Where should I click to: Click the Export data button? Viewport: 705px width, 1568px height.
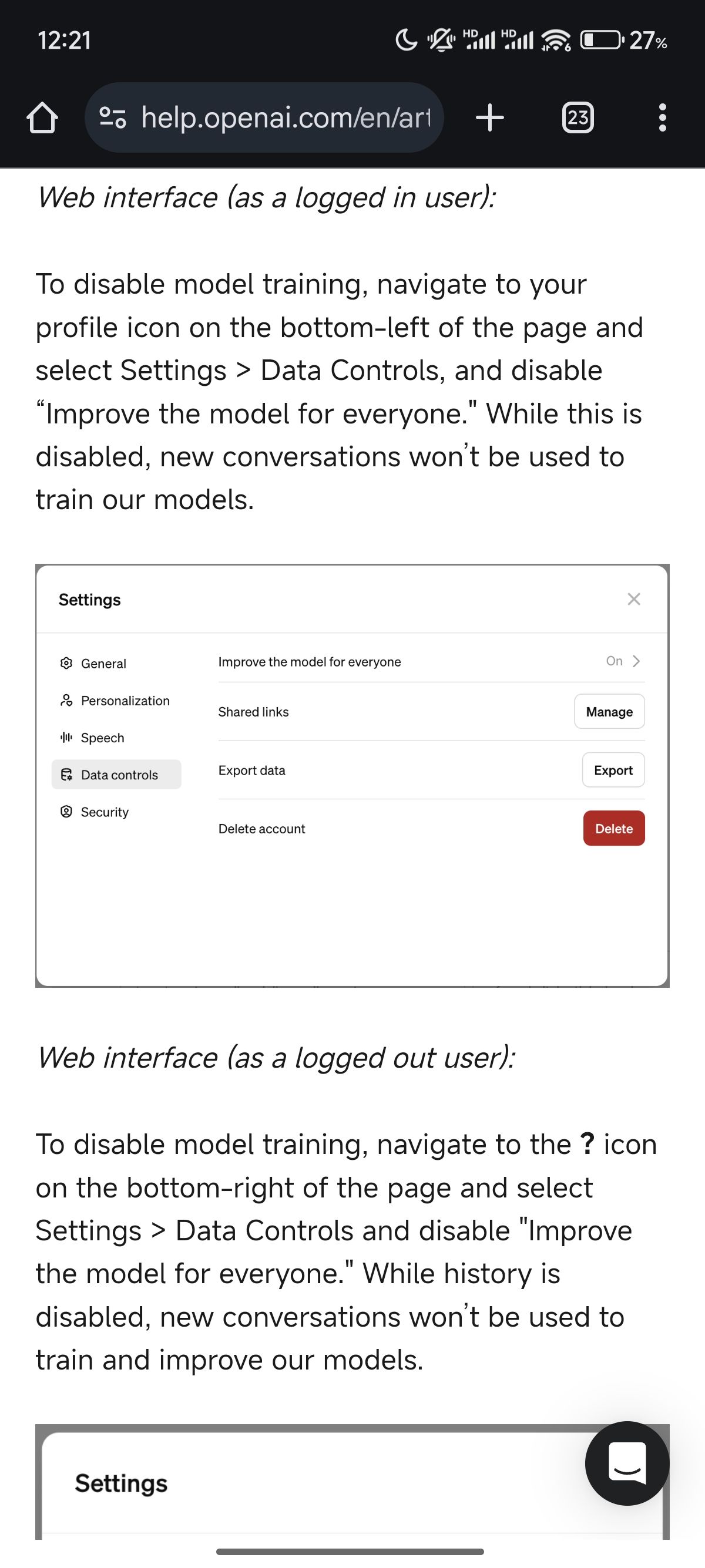(x=613, y=770)
